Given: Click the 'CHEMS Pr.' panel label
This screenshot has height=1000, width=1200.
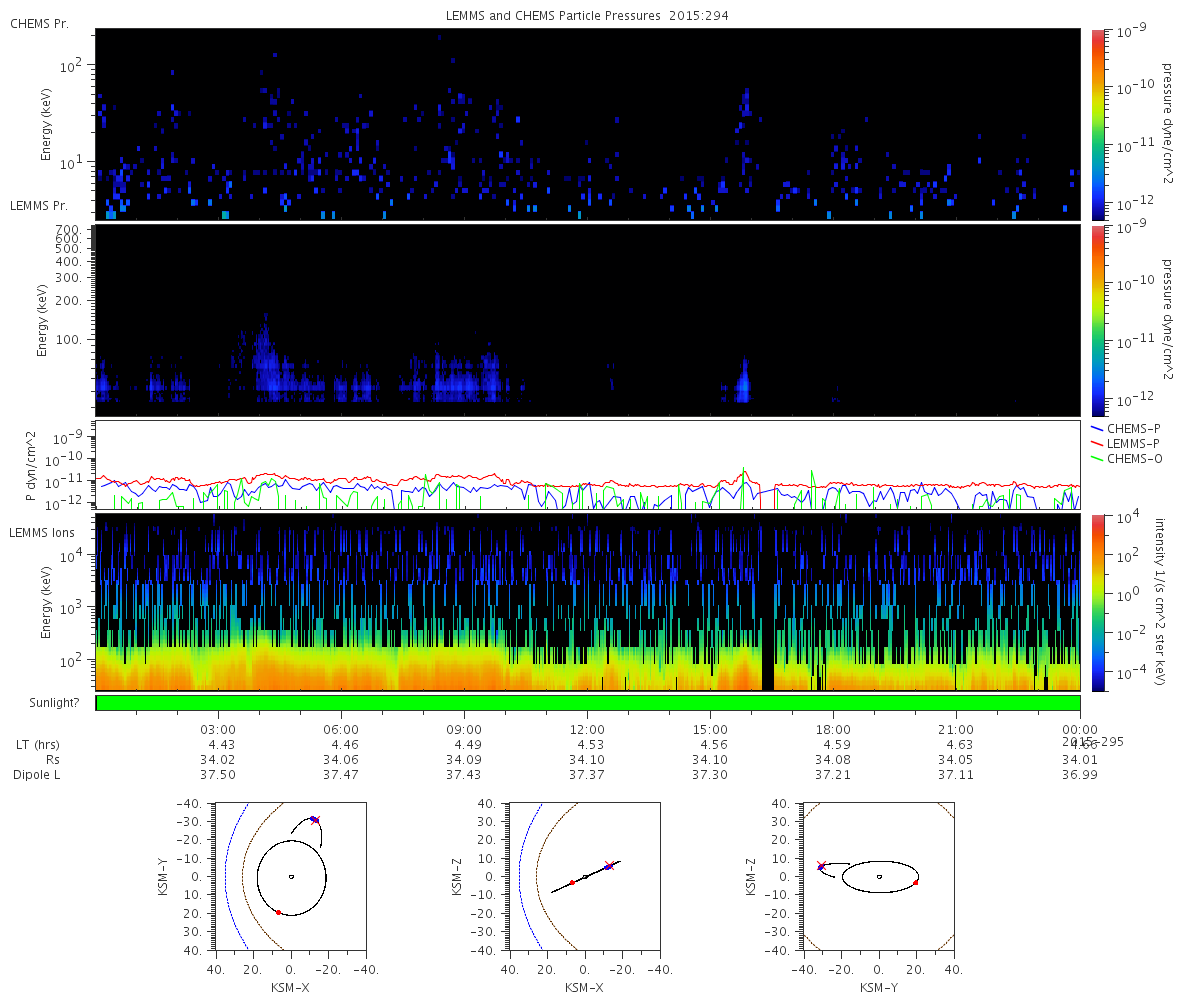Looking at the screenshot, I should point(39,23).
